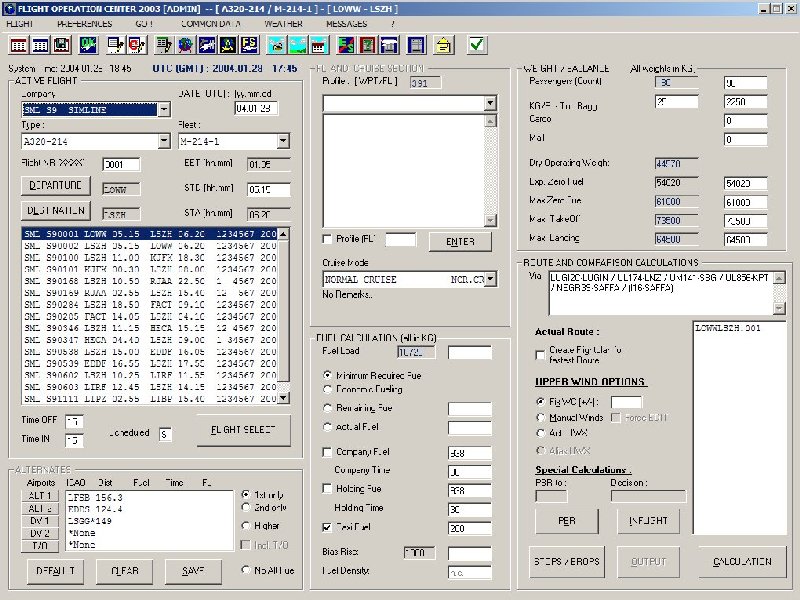Click the green checkmark toolbar icon

pos(477,45)
